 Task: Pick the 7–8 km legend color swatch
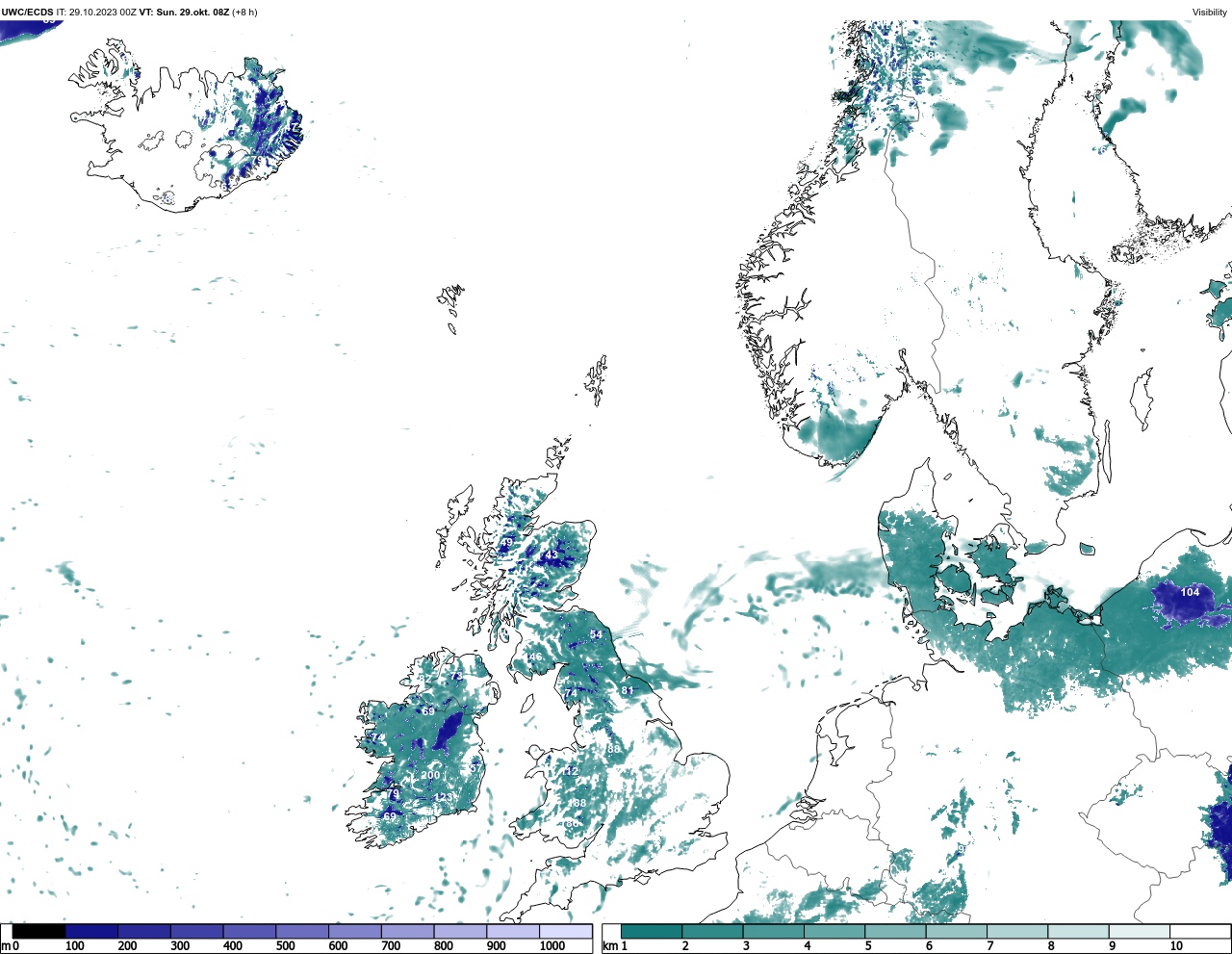(x=1017, y=932)
